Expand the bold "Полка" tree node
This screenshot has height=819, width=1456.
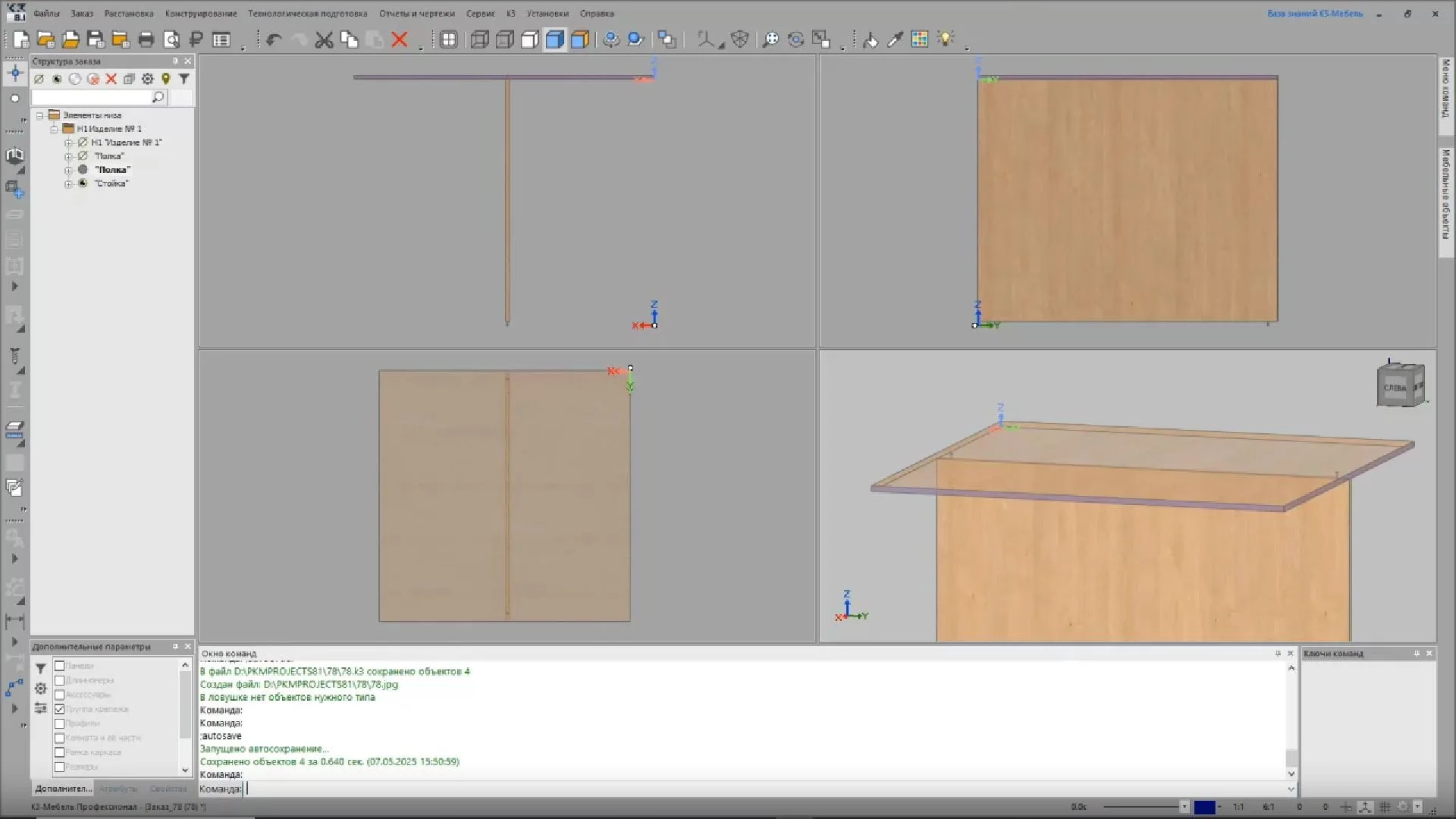pos(68,170)
